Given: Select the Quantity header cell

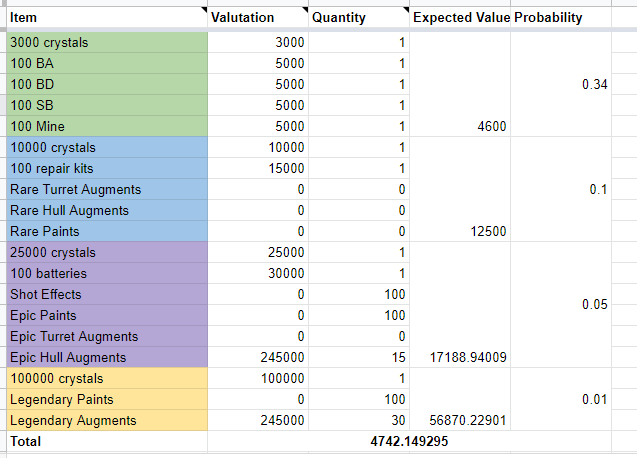Looking at the screenshot, I should pos(359,17).
